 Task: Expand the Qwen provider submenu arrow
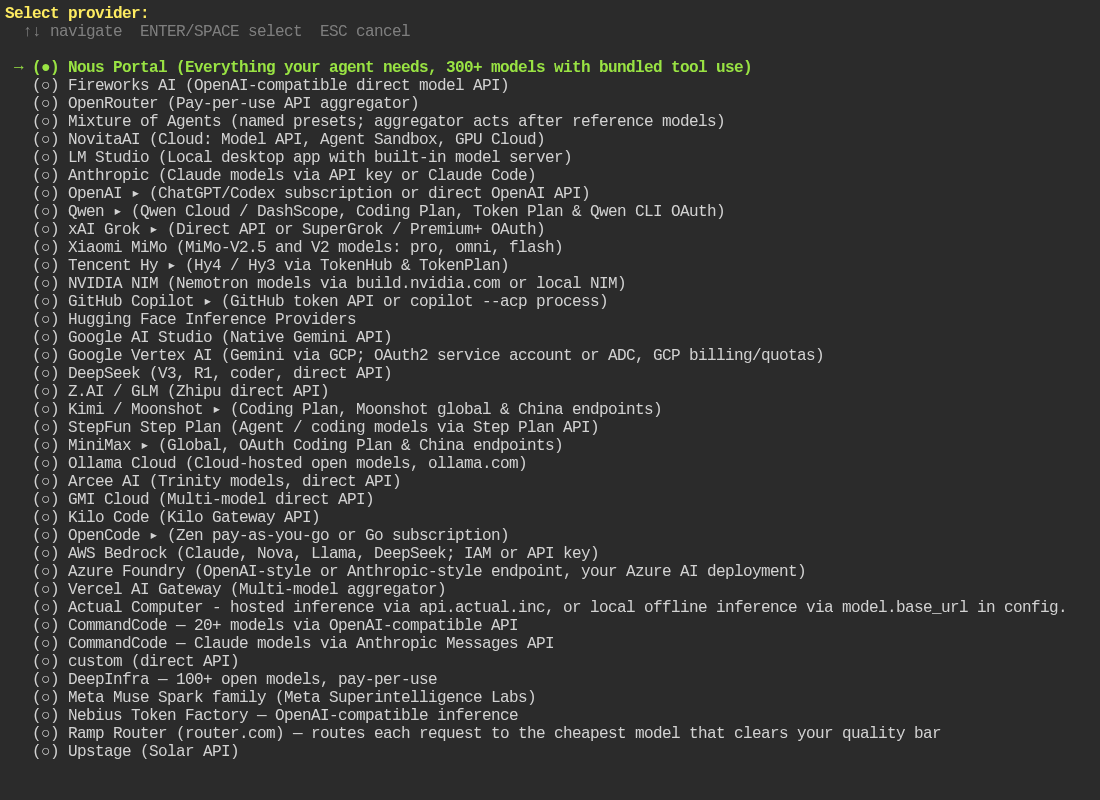118,211
